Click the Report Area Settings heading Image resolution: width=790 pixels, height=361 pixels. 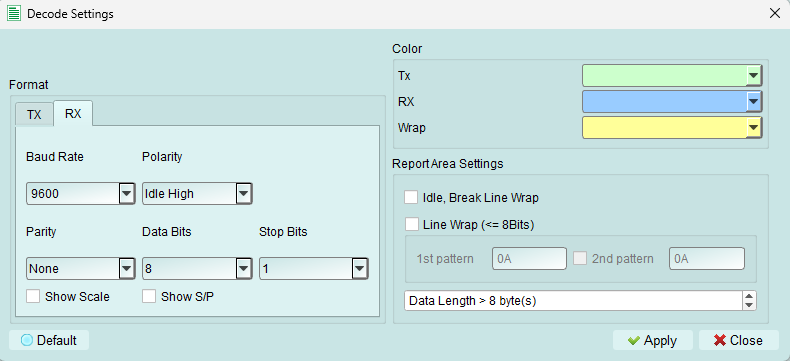(447, 164)
